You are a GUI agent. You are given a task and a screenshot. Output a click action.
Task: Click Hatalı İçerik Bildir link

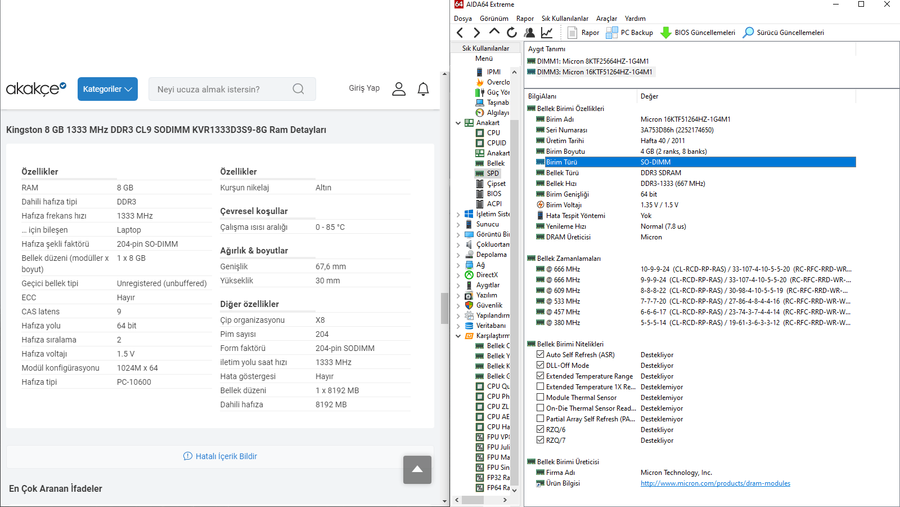220,456
